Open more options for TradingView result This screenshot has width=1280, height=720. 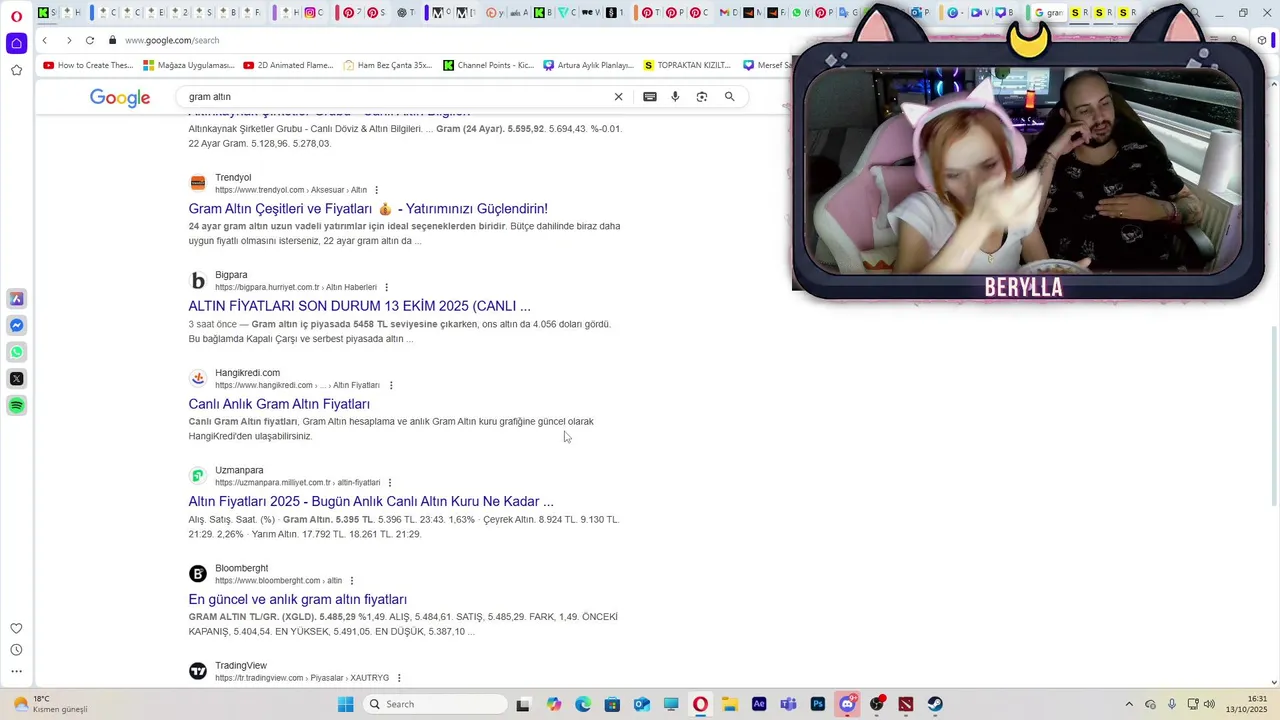click(x=398, y=678)
